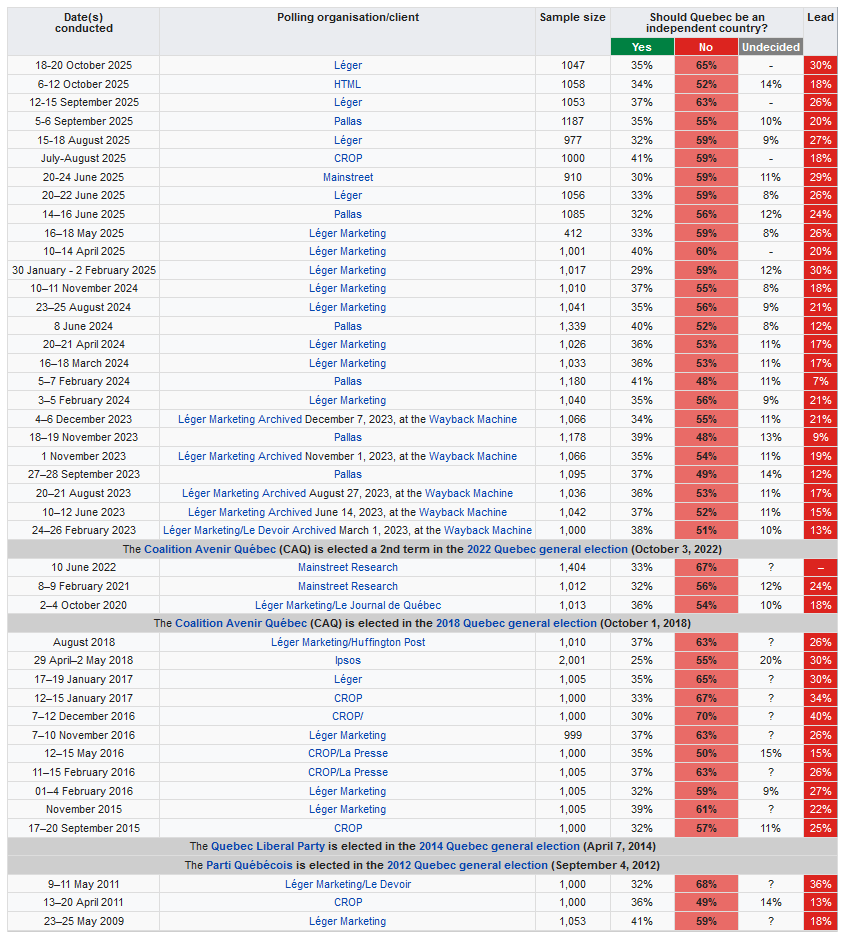Select the 17–20 September 2015 date cell
The width and height of the screenshot is (845, 932).
pos(84,828)
